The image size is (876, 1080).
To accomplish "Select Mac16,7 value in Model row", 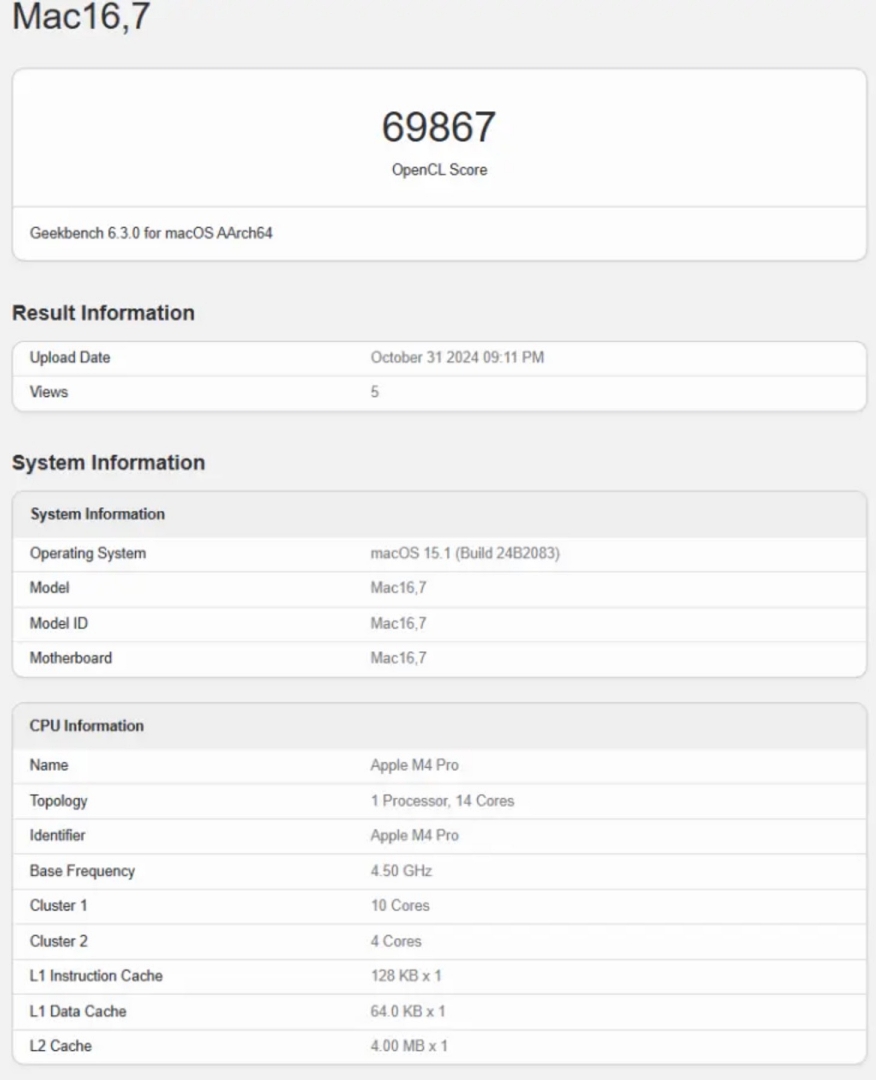I will (399, 588).
